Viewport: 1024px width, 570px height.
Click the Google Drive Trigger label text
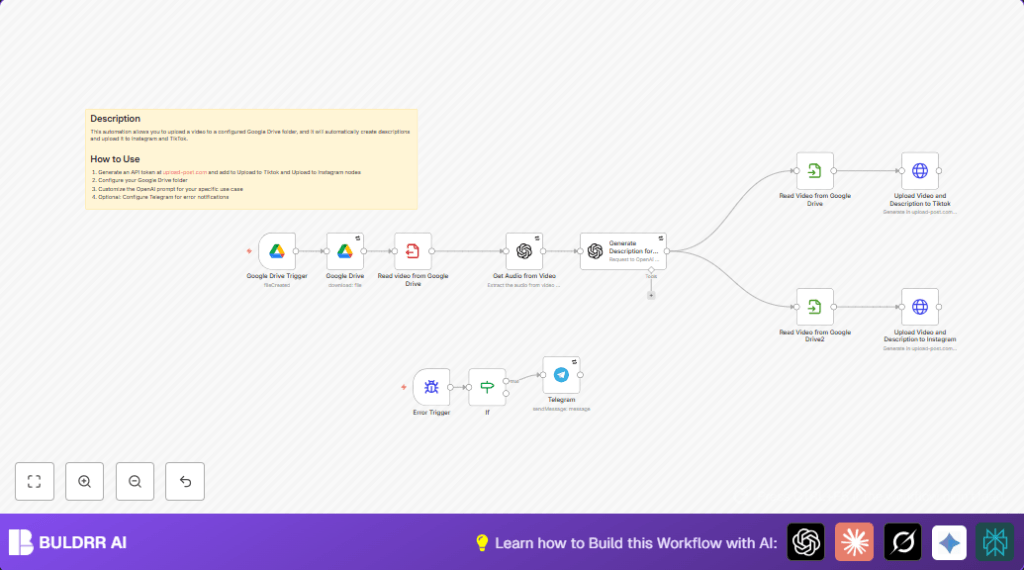coord(277,276)
